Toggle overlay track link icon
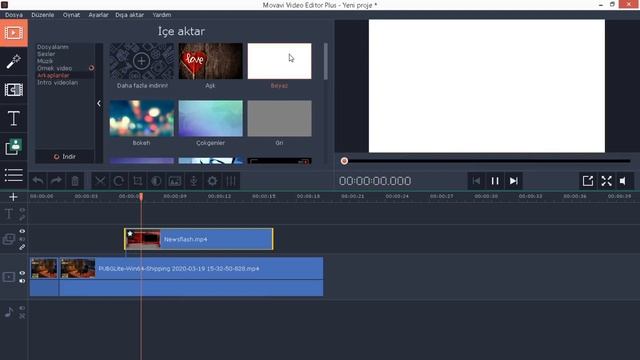 pyautogui.click(x=22, y=247)
